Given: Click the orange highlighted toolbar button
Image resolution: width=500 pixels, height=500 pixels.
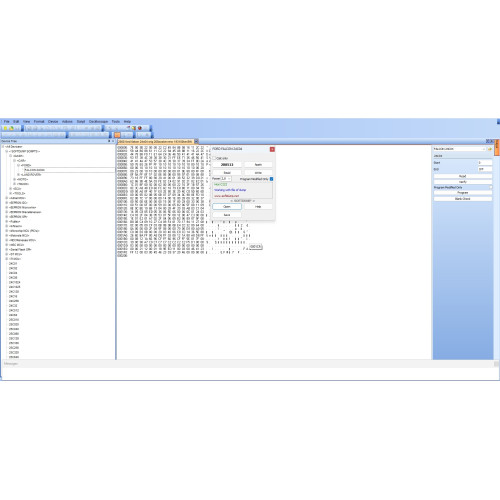Looking at the screenshot, I should pos(117,135).
